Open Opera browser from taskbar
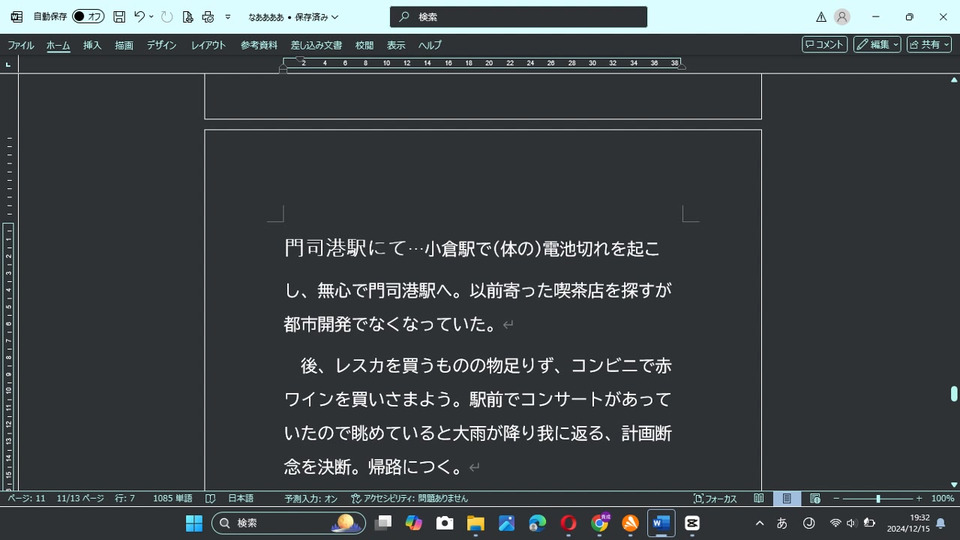 (x=568, y=523)
